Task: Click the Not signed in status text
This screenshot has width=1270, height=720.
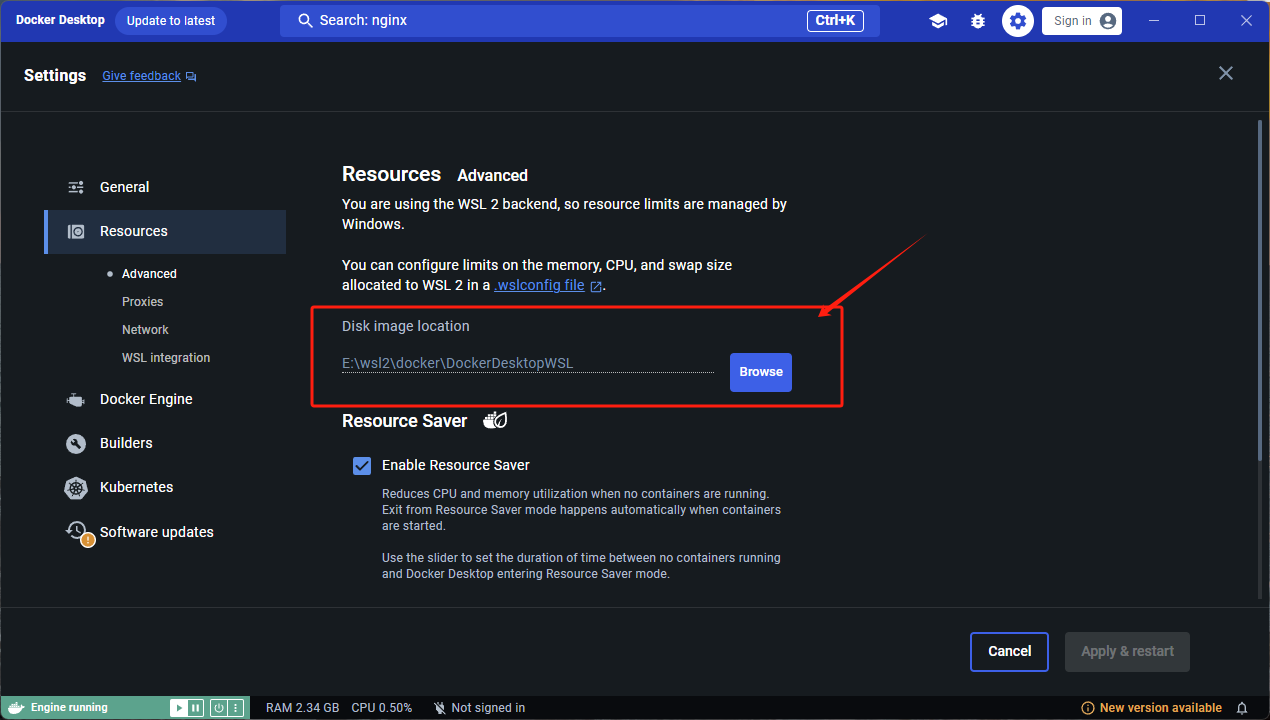Action: (x=488, y=708)
